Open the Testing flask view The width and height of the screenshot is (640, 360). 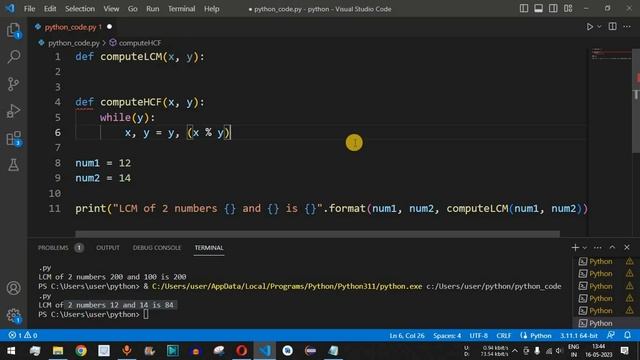[13, 165]
